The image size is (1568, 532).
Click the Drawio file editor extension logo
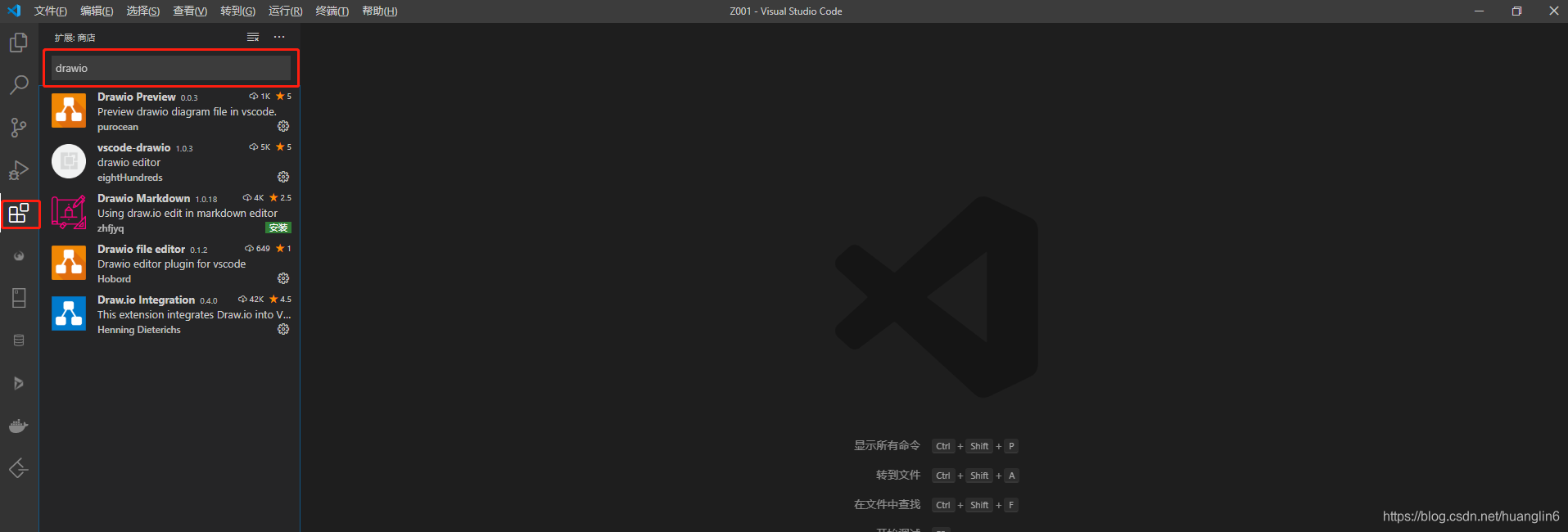click(69, 263)
